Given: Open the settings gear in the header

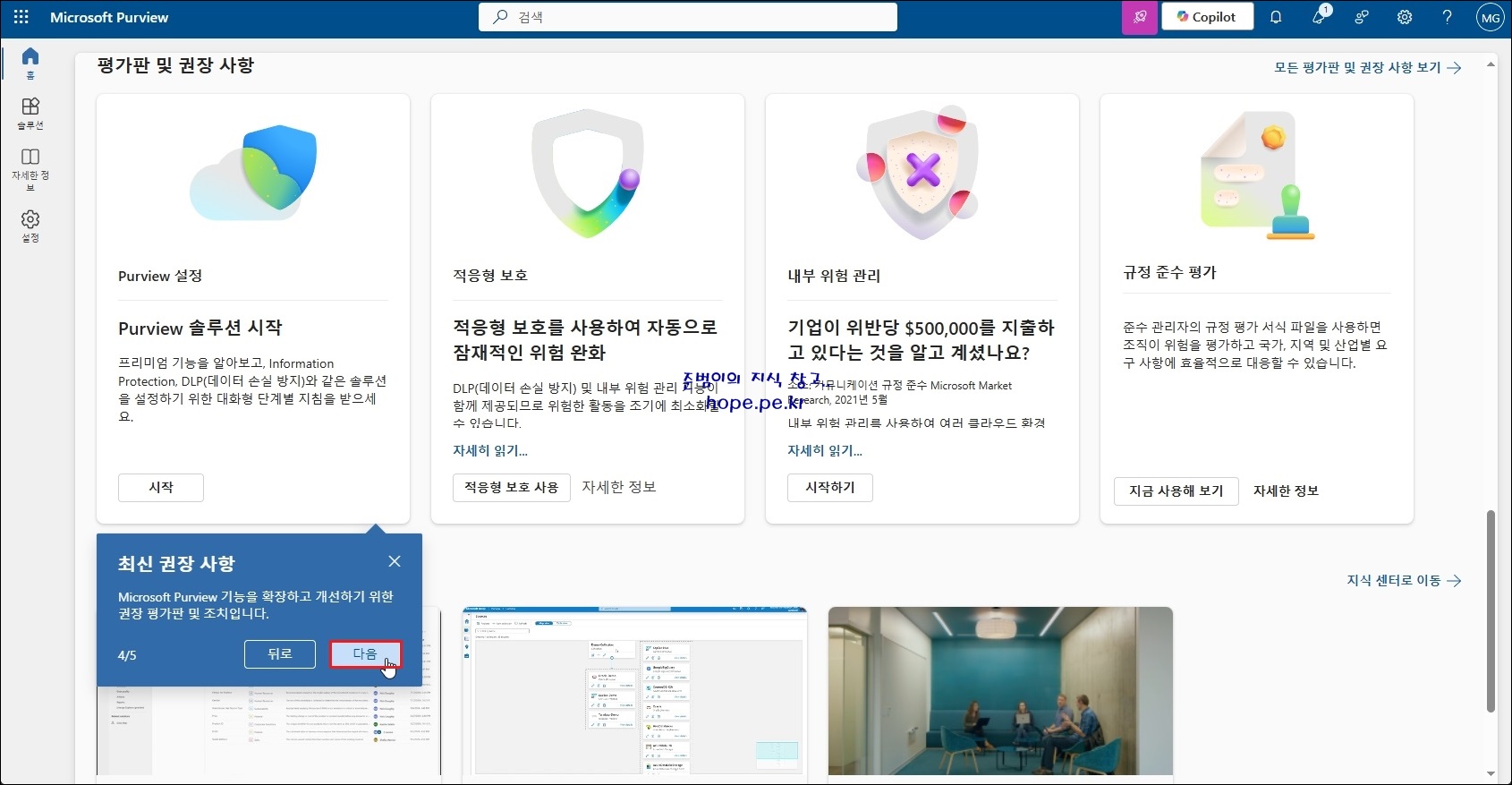Looking at the screenshot, I should (1405, 17).
